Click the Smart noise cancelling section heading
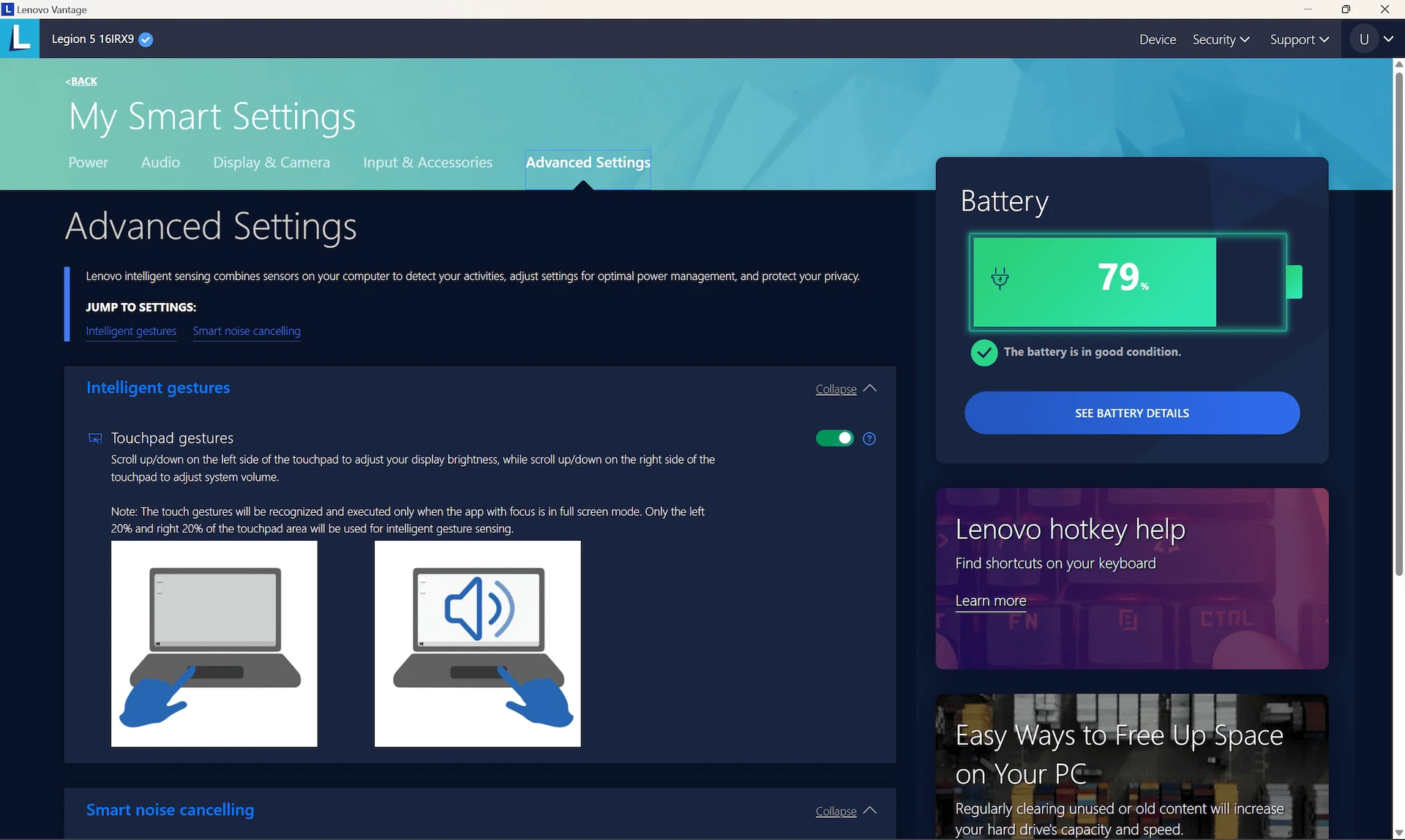The width and height of the screenshot is (1405, 840). pyautogui.click(x=171, y=810)
